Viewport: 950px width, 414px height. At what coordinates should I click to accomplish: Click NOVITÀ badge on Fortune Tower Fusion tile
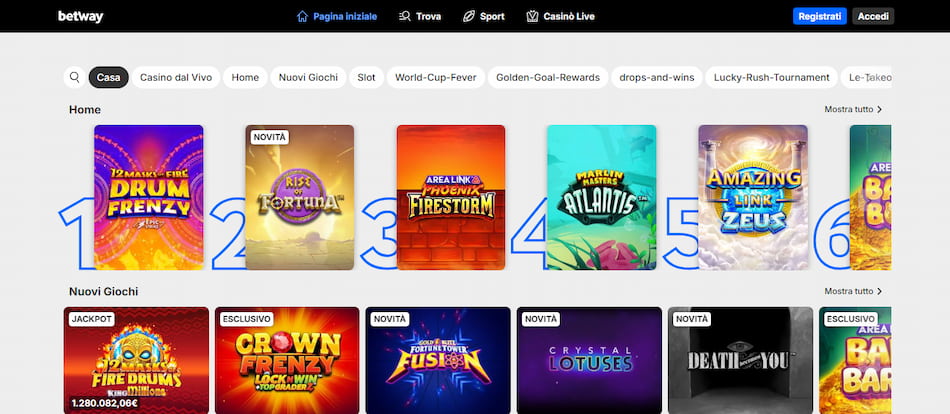390,319
